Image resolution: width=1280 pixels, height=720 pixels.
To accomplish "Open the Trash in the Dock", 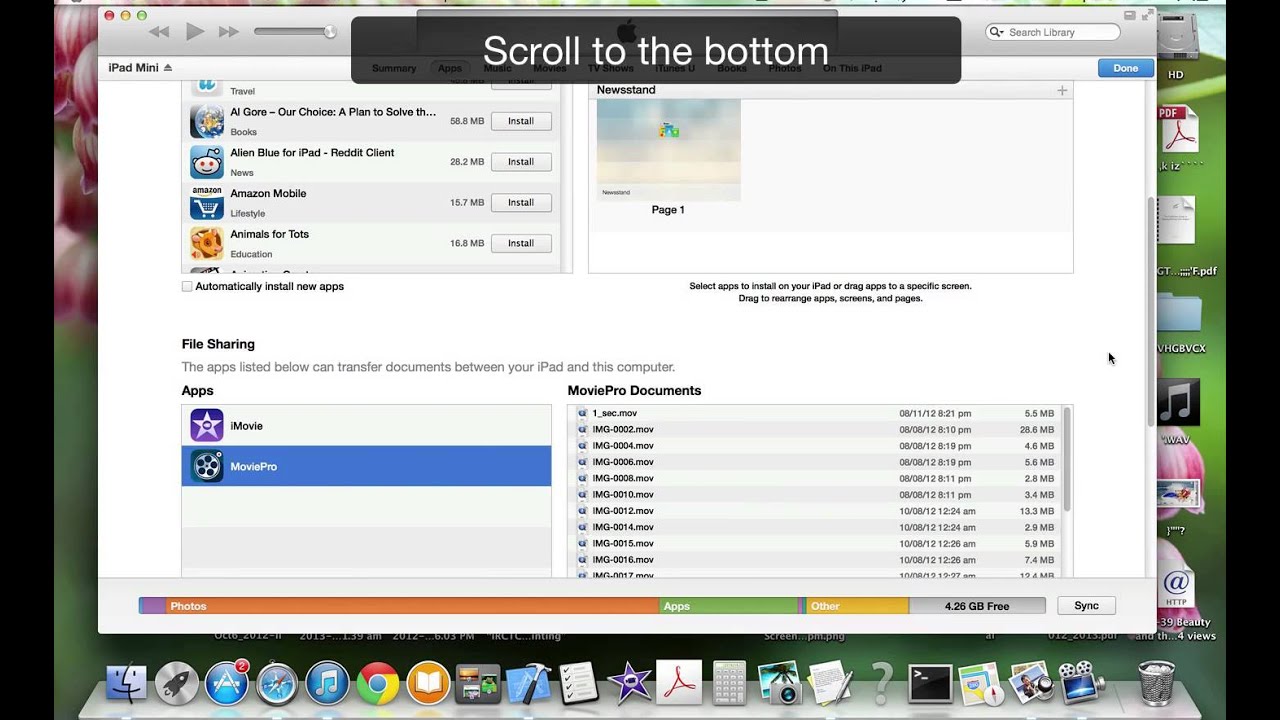I will click(1157, 684).
